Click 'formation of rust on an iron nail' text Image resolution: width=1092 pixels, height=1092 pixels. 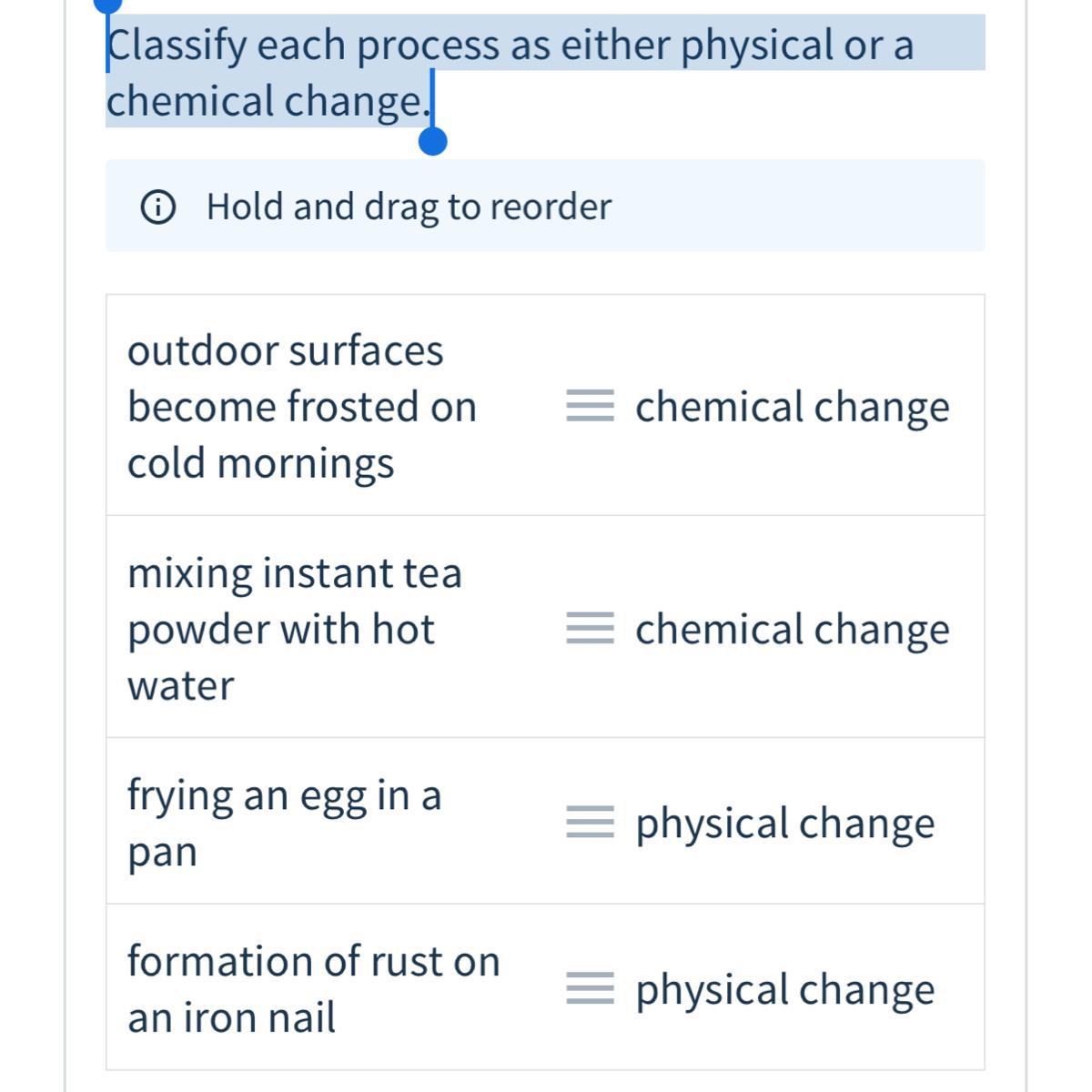313,989
